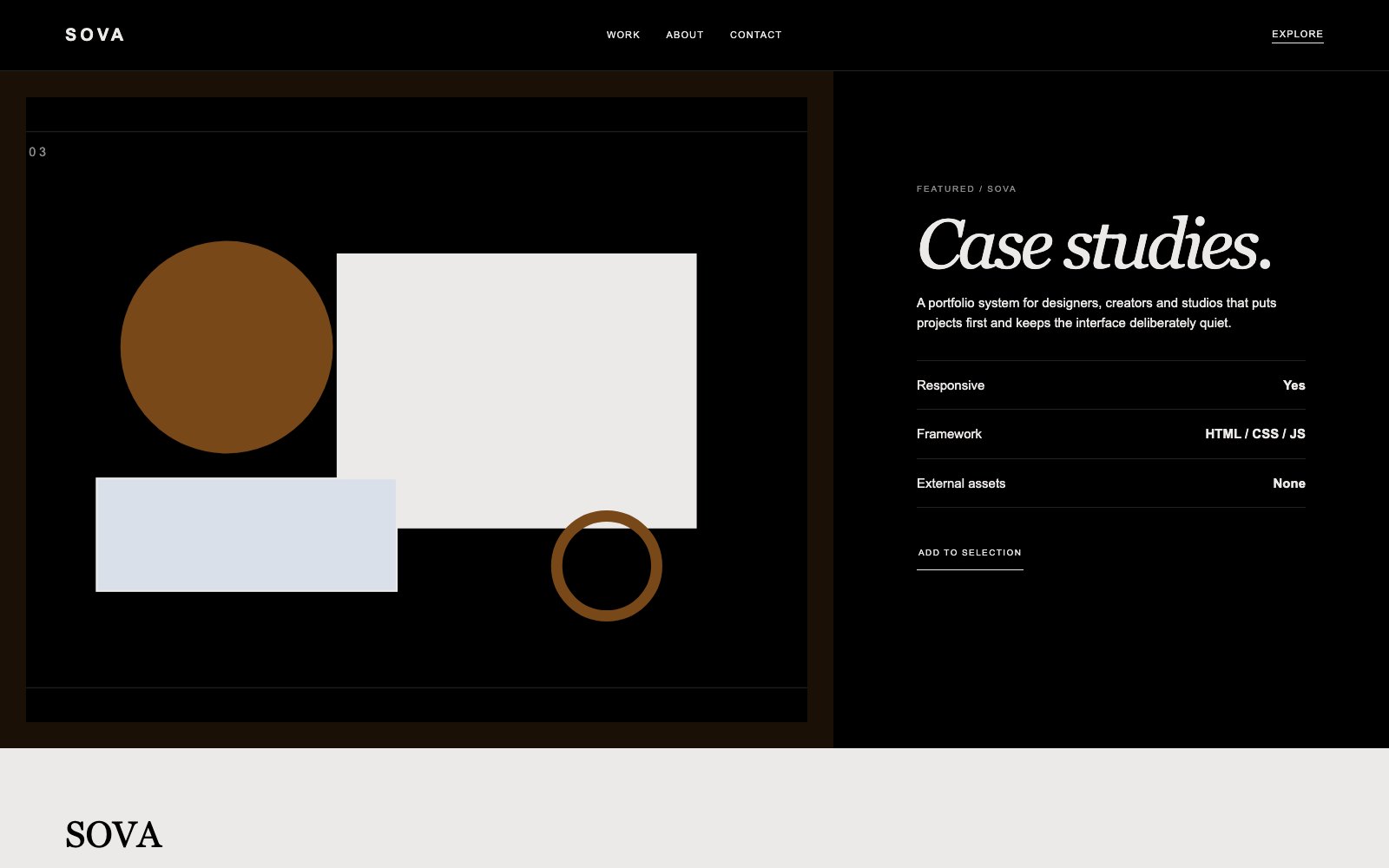The image size is (1389, 868).
Task: Select the Responsive spec row
Action: click(x=1111, y=385)
